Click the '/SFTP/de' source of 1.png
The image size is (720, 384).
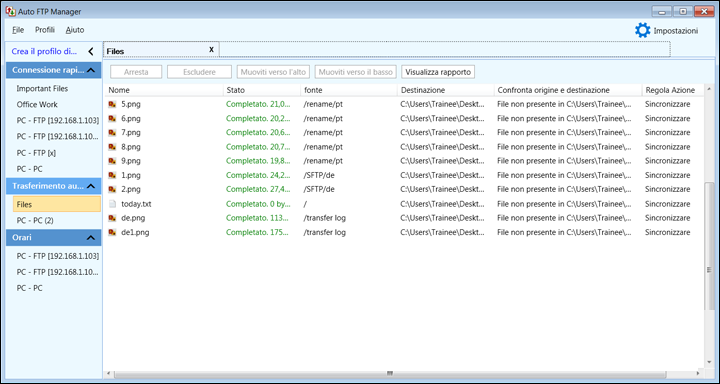[319, 175]
